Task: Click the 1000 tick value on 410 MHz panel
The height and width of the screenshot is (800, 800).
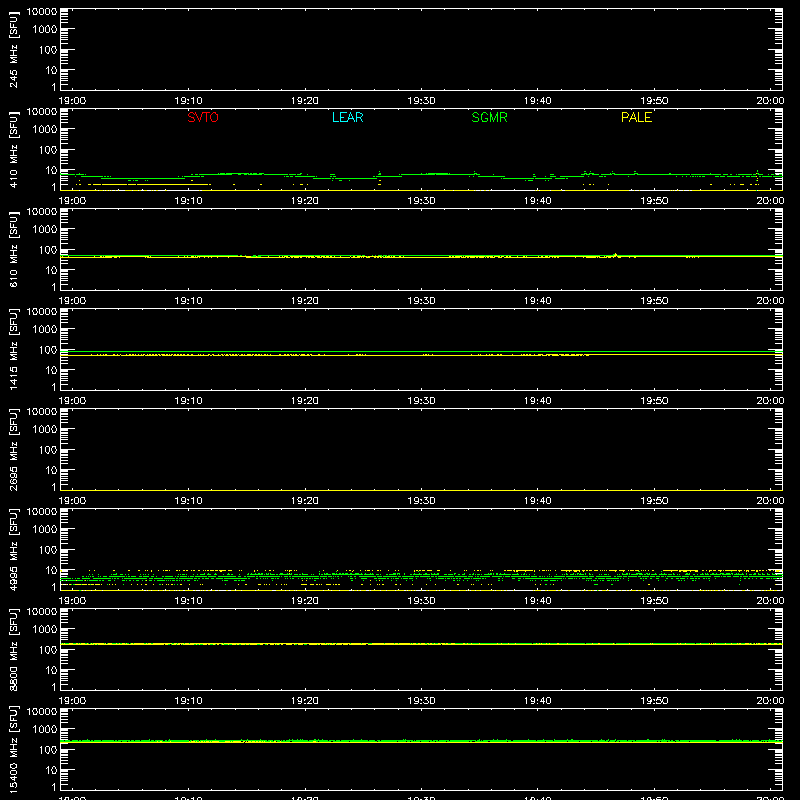Action: tap(45, 130)
